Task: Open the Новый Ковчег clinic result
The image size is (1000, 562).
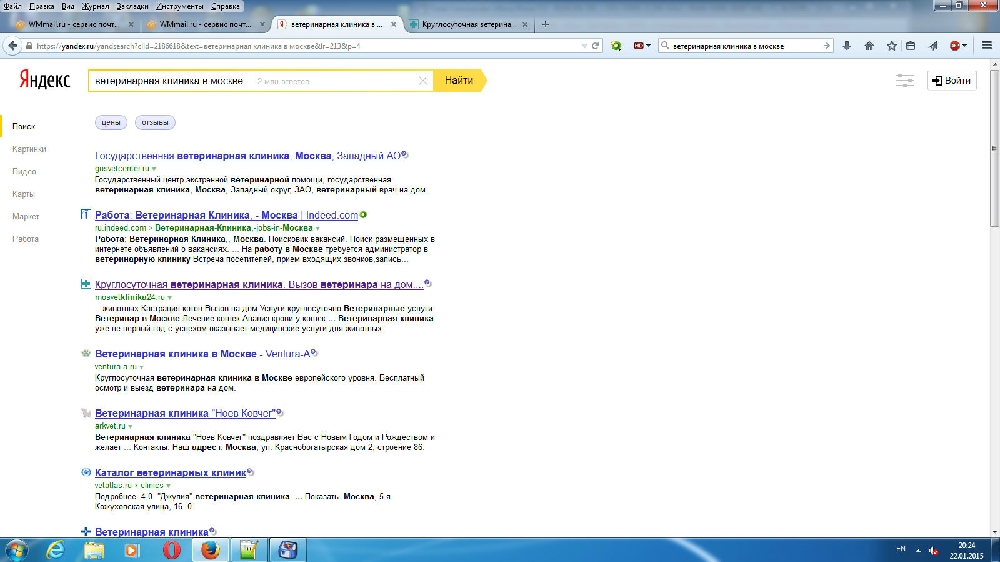Action: click(x=185, y=413)
